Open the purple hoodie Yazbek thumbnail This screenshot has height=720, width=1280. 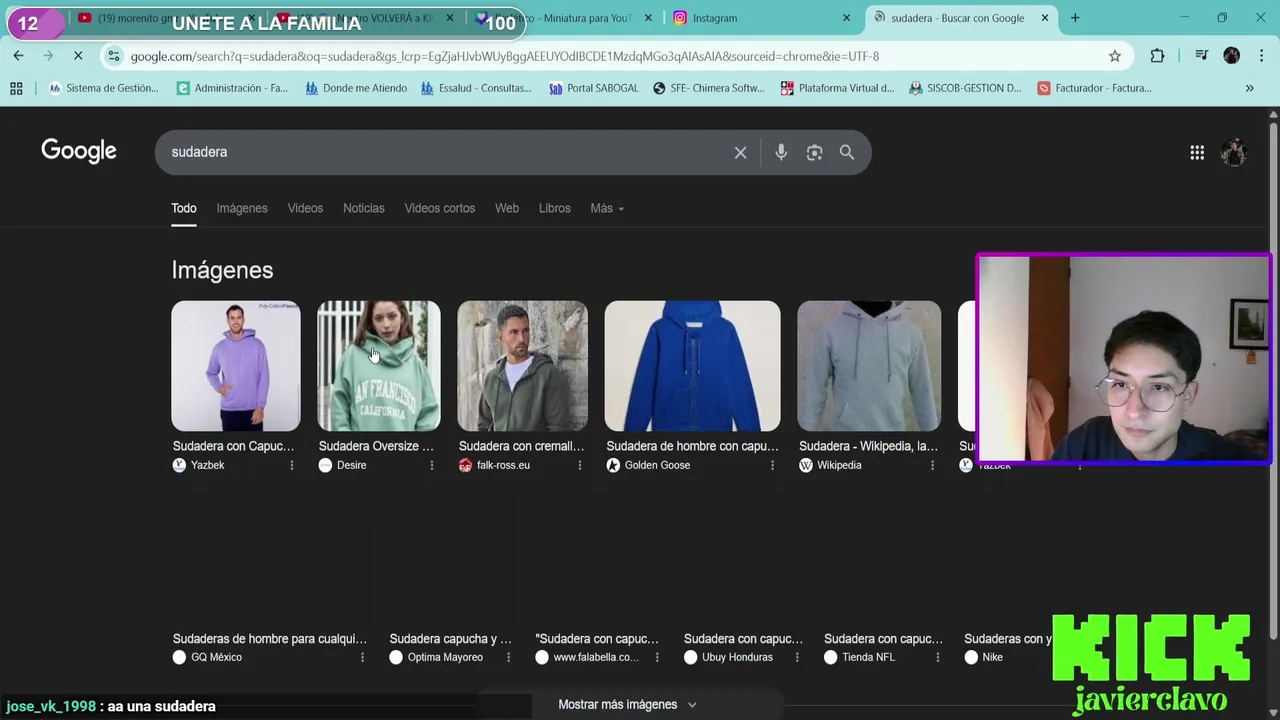[236, 366]
